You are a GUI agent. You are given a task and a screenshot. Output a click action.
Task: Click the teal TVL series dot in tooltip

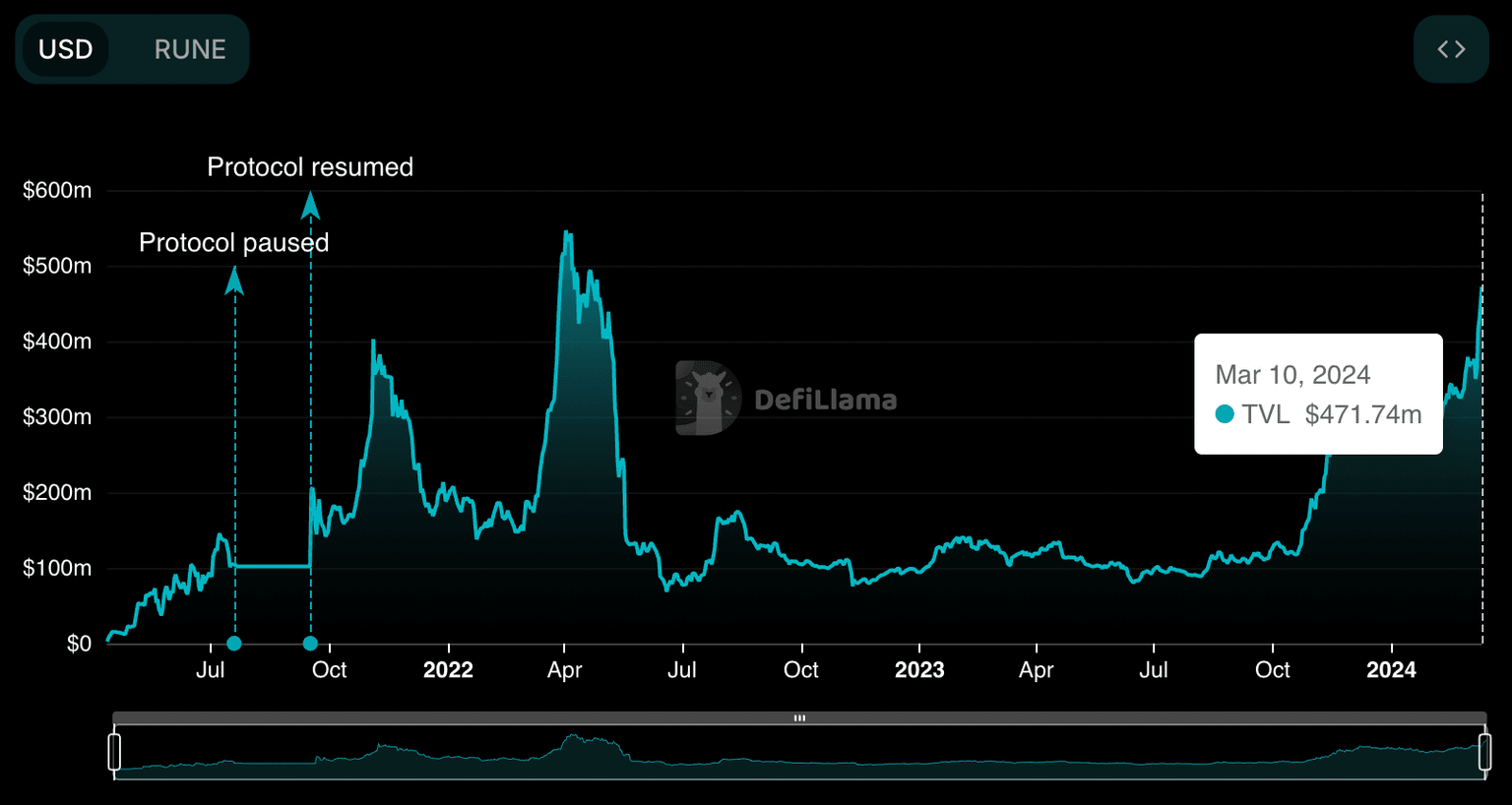[1225, 414]
